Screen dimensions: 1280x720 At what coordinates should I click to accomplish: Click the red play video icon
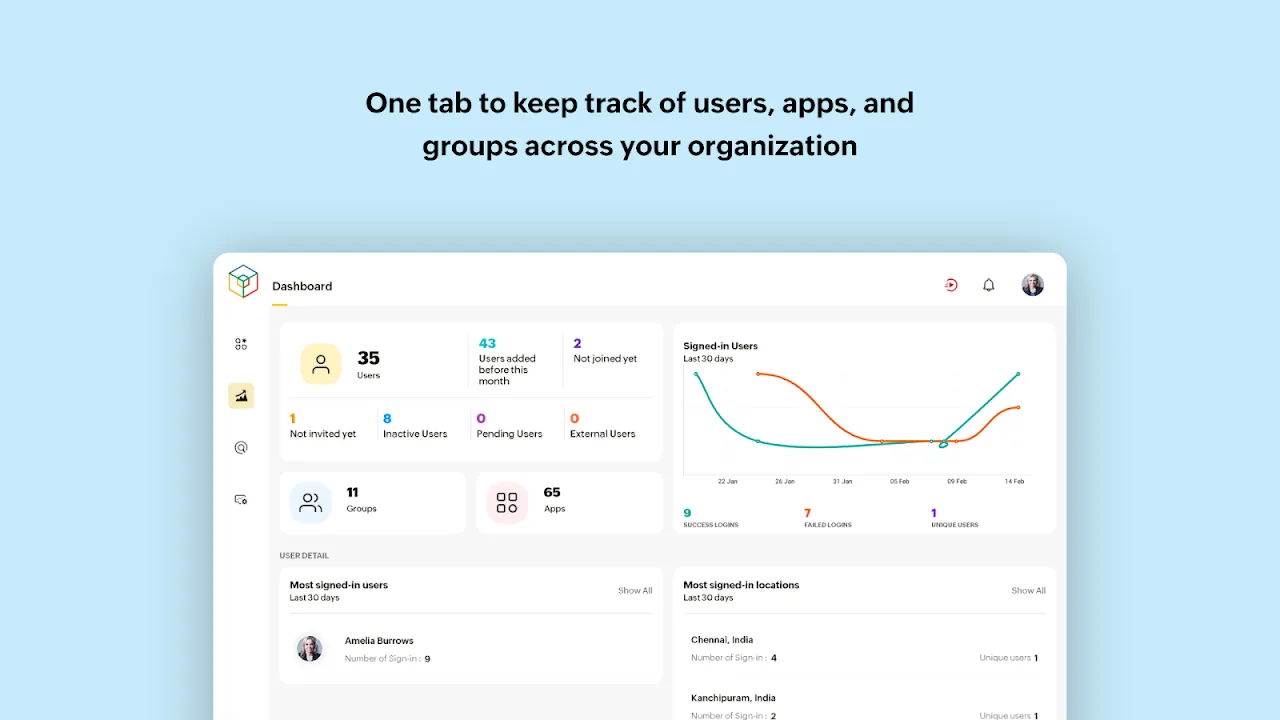tap(951, 285)
